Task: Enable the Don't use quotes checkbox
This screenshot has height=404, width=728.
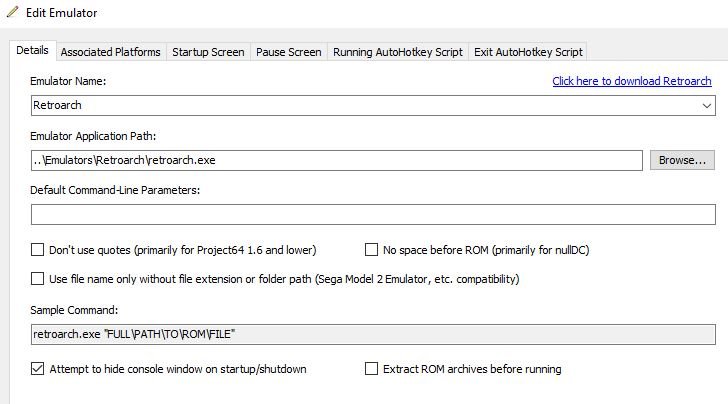Action: (38, 250)
